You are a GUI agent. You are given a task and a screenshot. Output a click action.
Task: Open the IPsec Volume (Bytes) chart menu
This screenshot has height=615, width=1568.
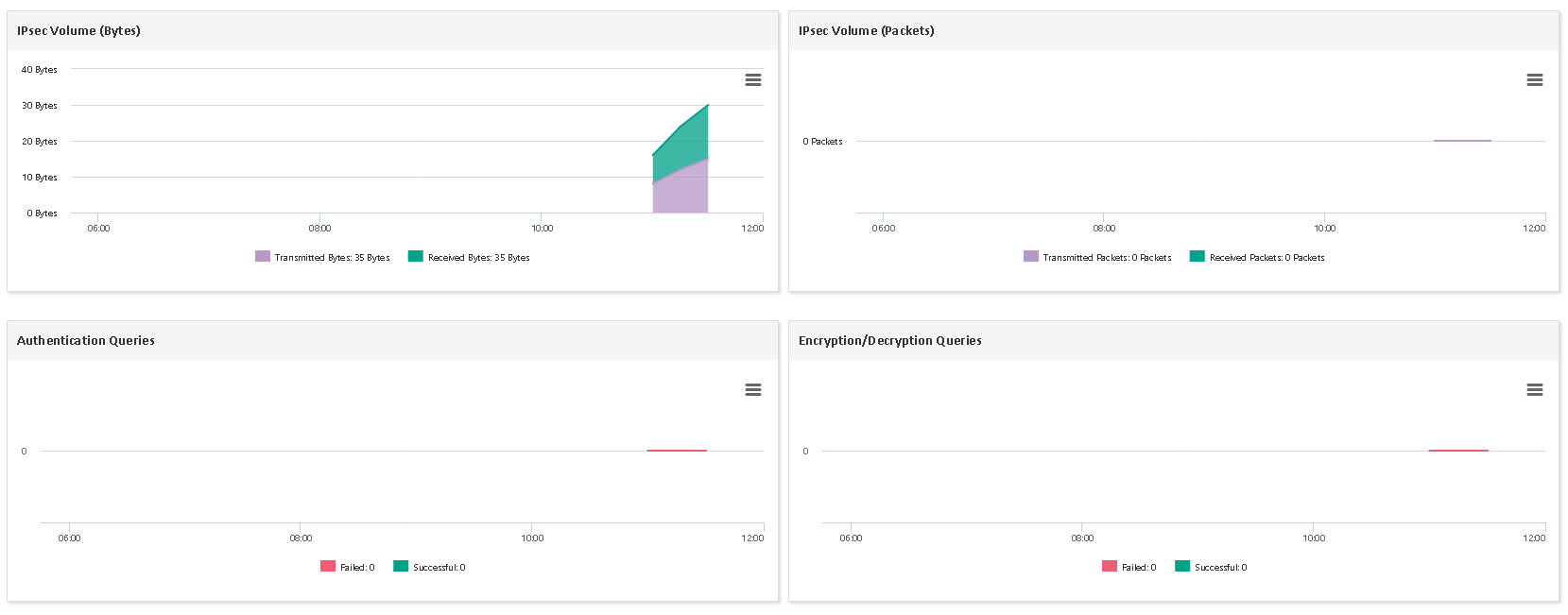tap(752, 80)
